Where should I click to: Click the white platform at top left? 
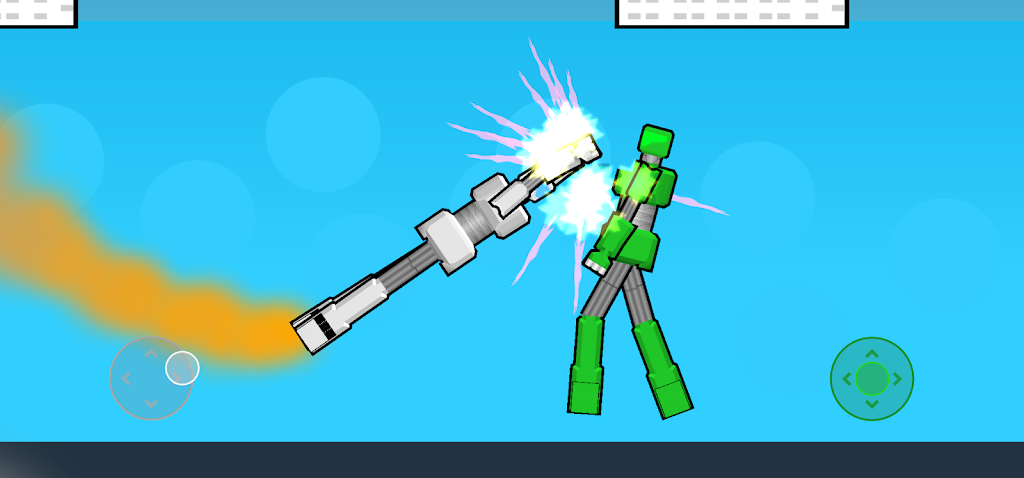tap(37, 11)
